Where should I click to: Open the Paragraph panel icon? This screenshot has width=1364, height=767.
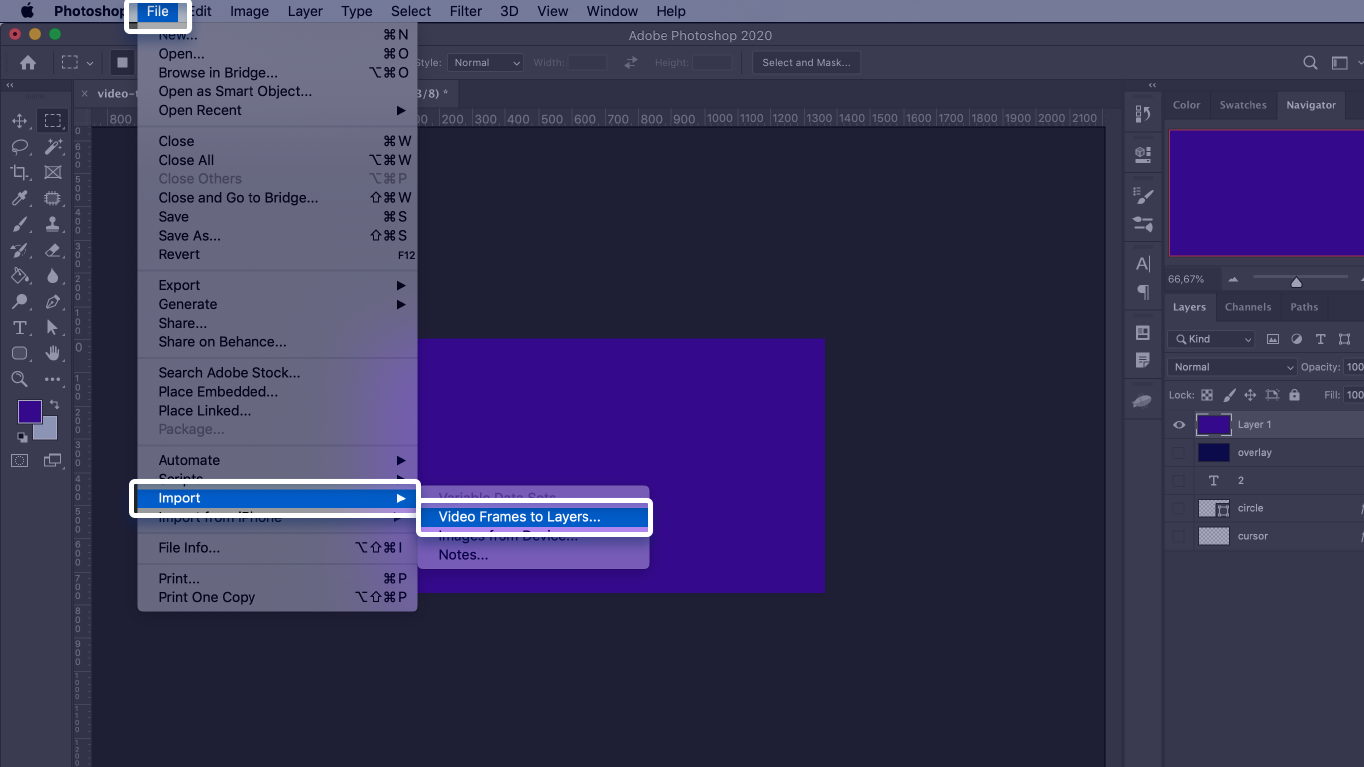1143,292
